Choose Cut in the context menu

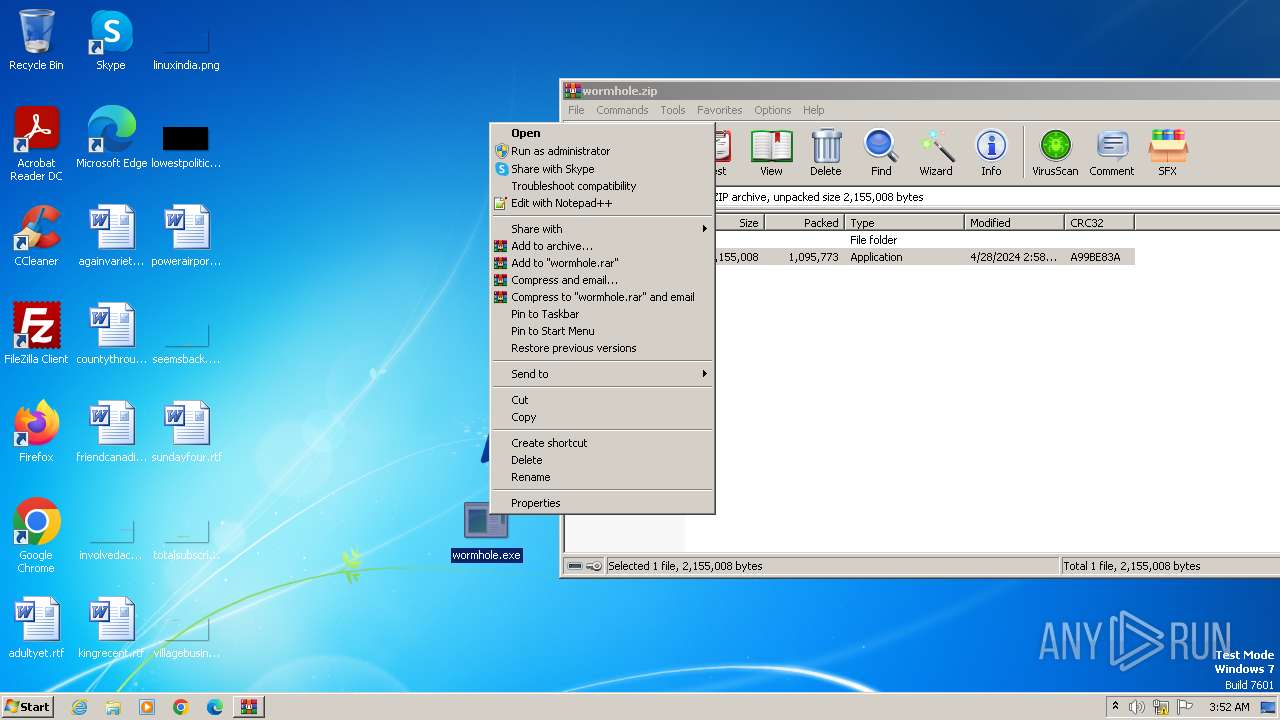(x=602, y=400)
